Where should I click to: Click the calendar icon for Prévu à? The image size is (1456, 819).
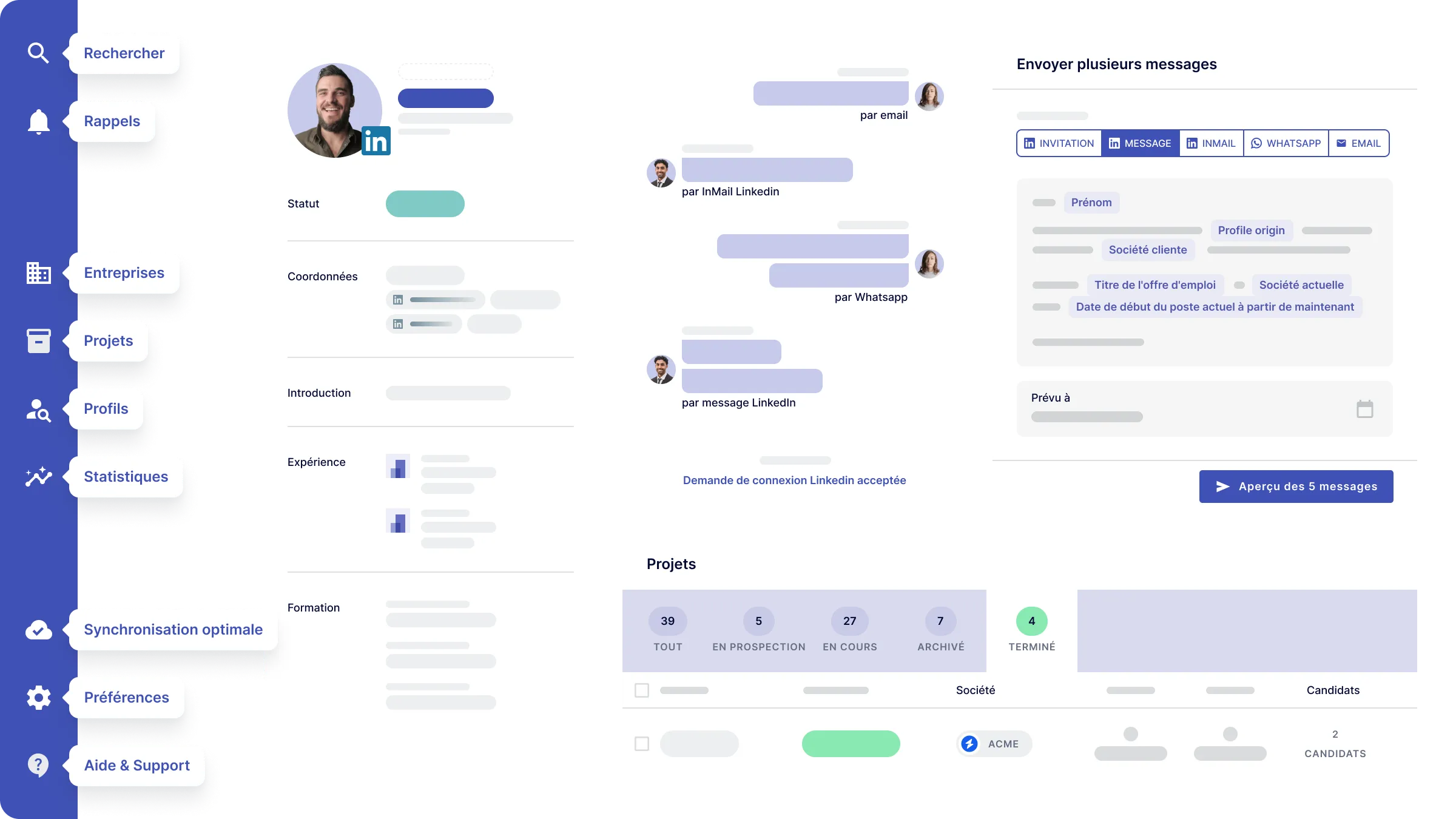(1366, 409)
